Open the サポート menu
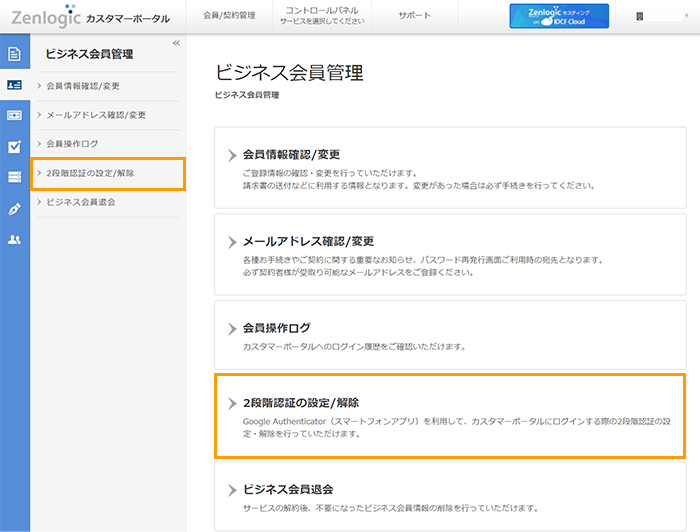Image resolution: width=700 pixels, height=532 pixels. click(414, 16)
